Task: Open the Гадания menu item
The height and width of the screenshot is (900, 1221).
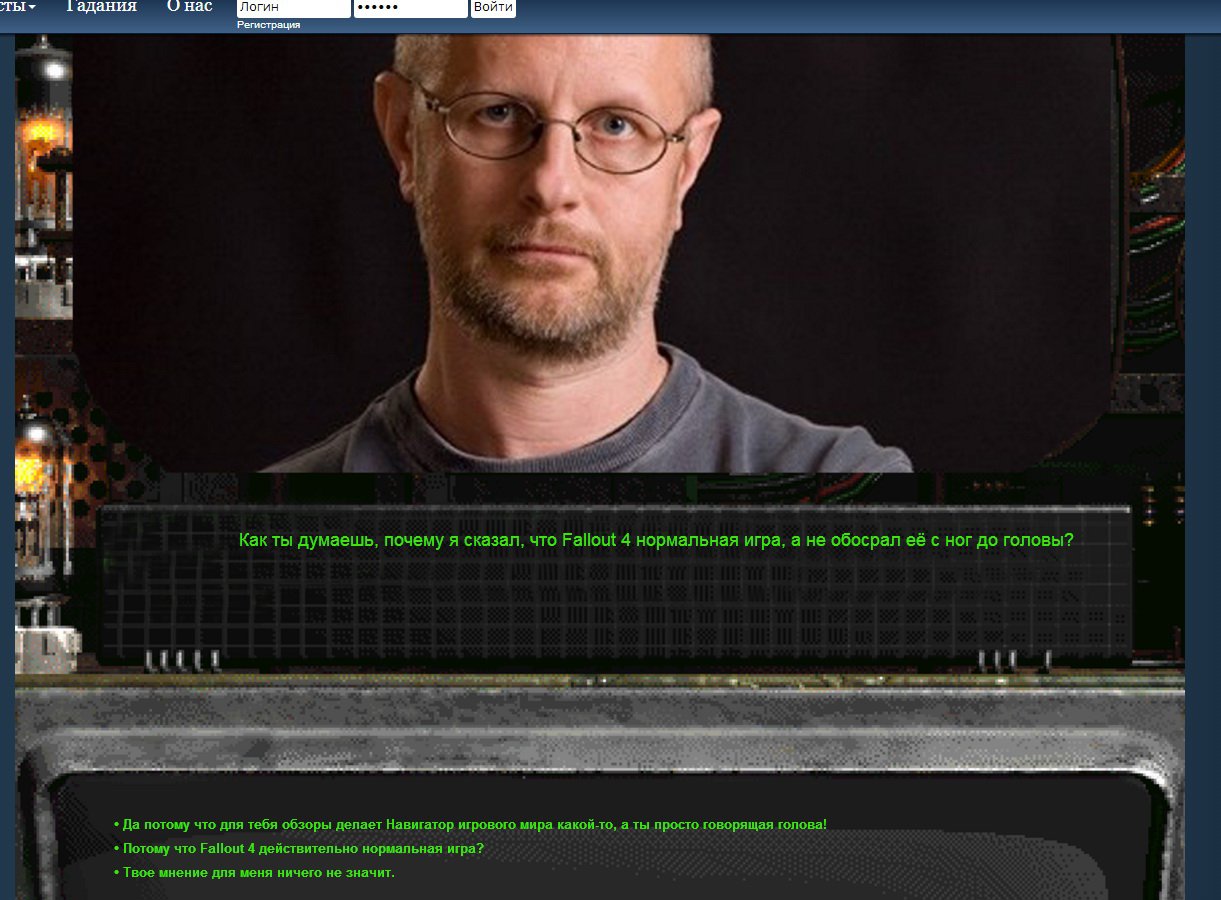Action: click(101, 6)
